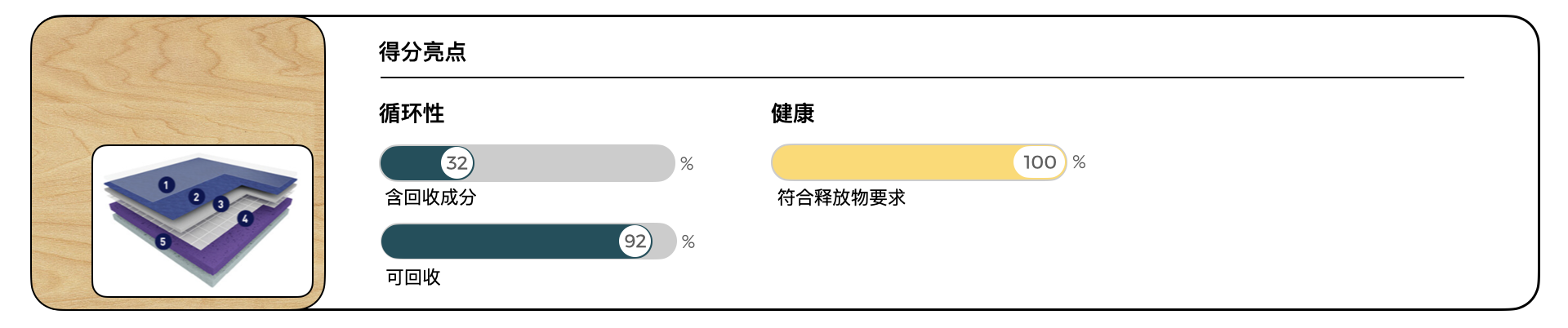Click the percent sign beside the 32 bar
The width and height of the screenshot is (1568, 328).
point(687,164)
